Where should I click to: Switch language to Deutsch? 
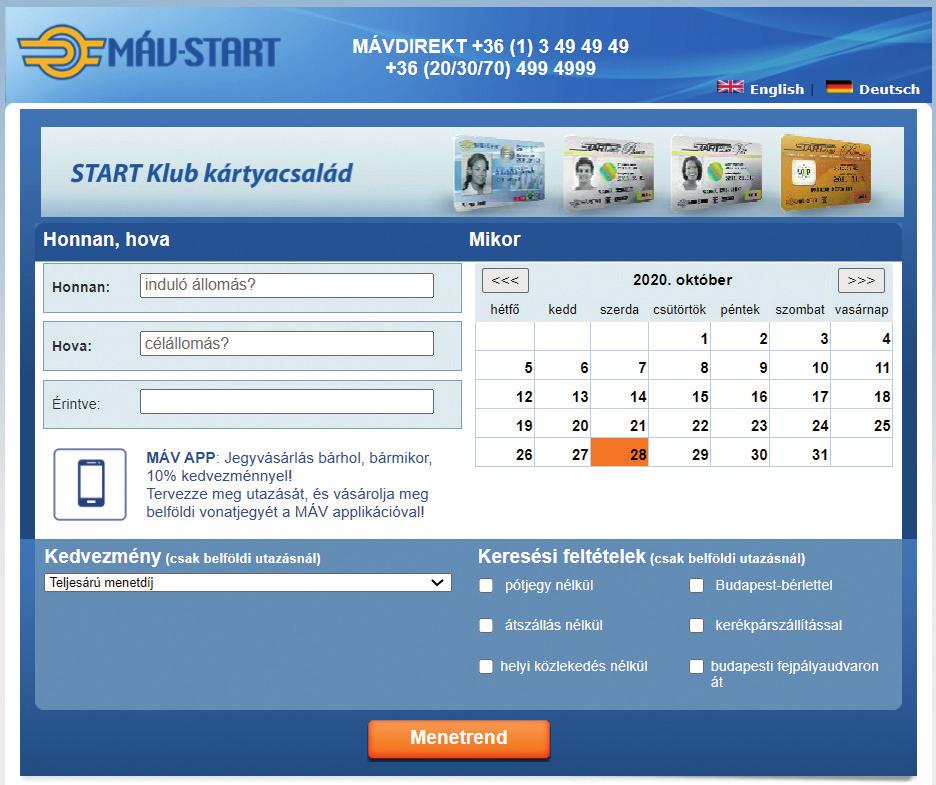(889, 89)
